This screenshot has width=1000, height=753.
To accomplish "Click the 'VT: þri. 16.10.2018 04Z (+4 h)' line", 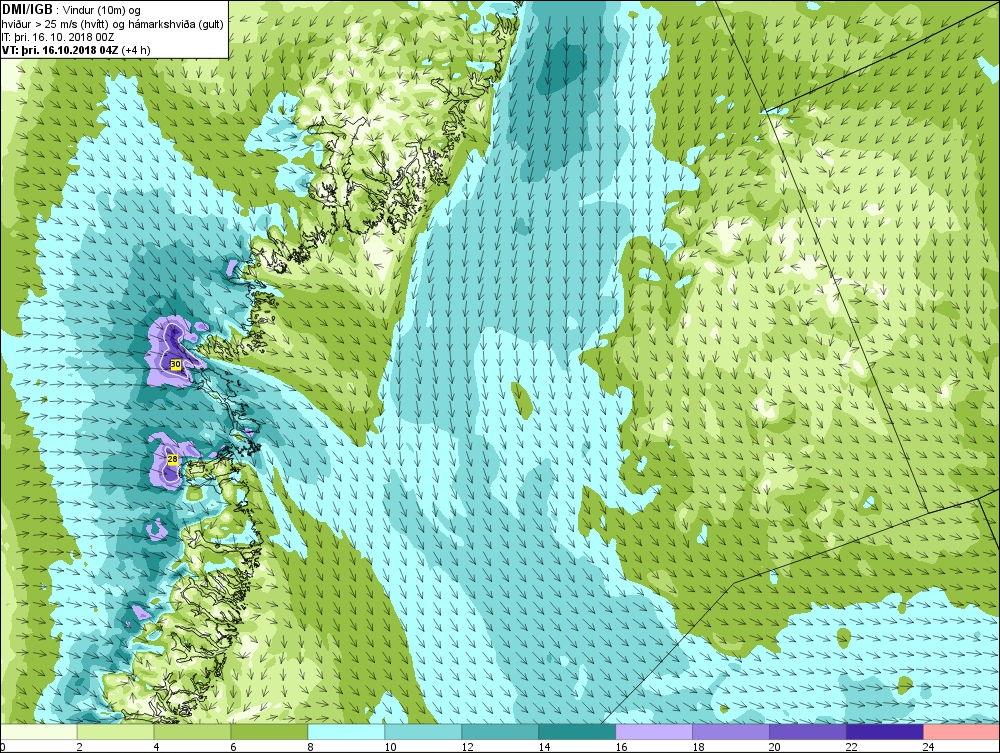I will [76, 50].
